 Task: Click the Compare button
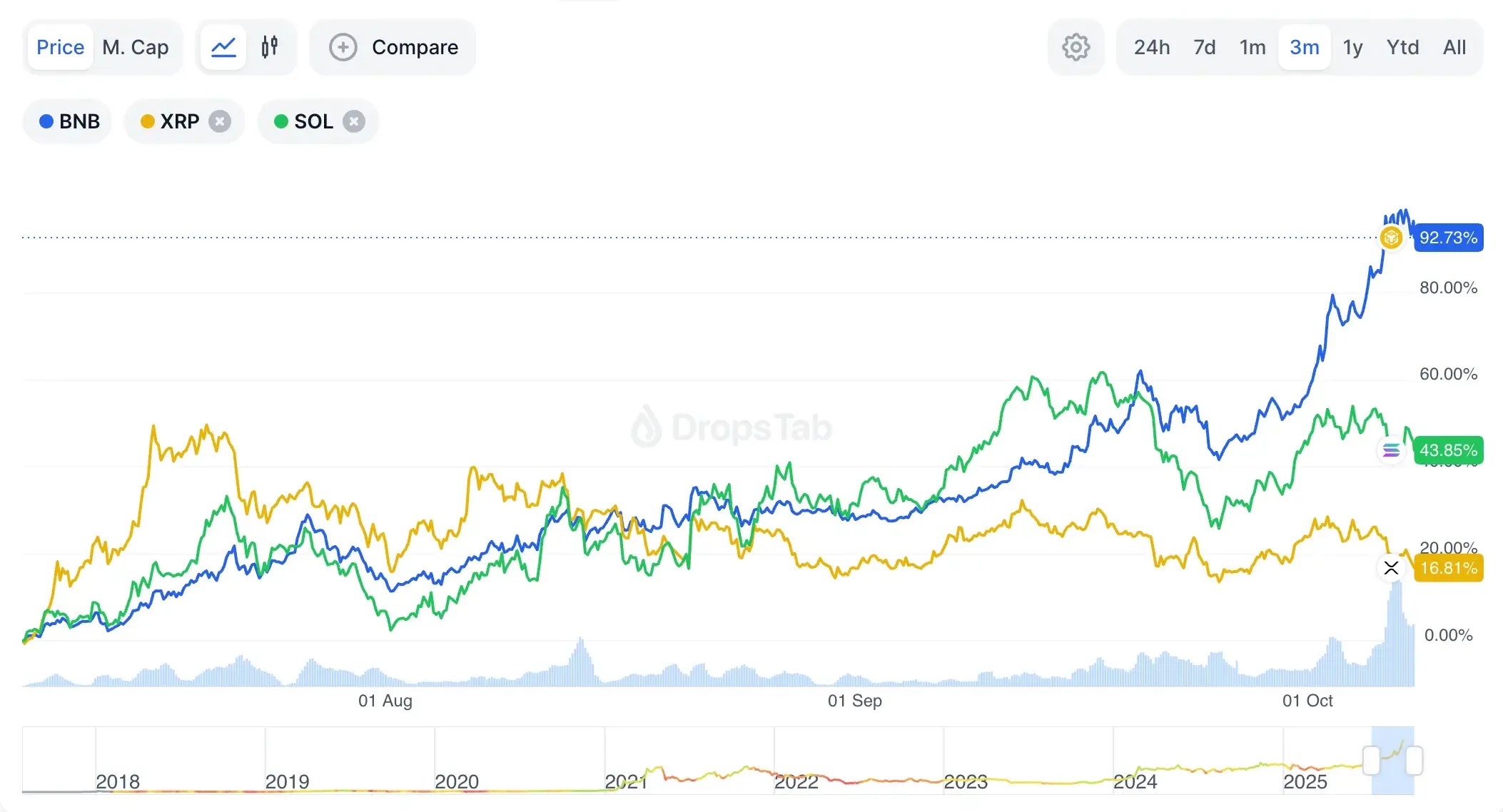pos(393,47)
